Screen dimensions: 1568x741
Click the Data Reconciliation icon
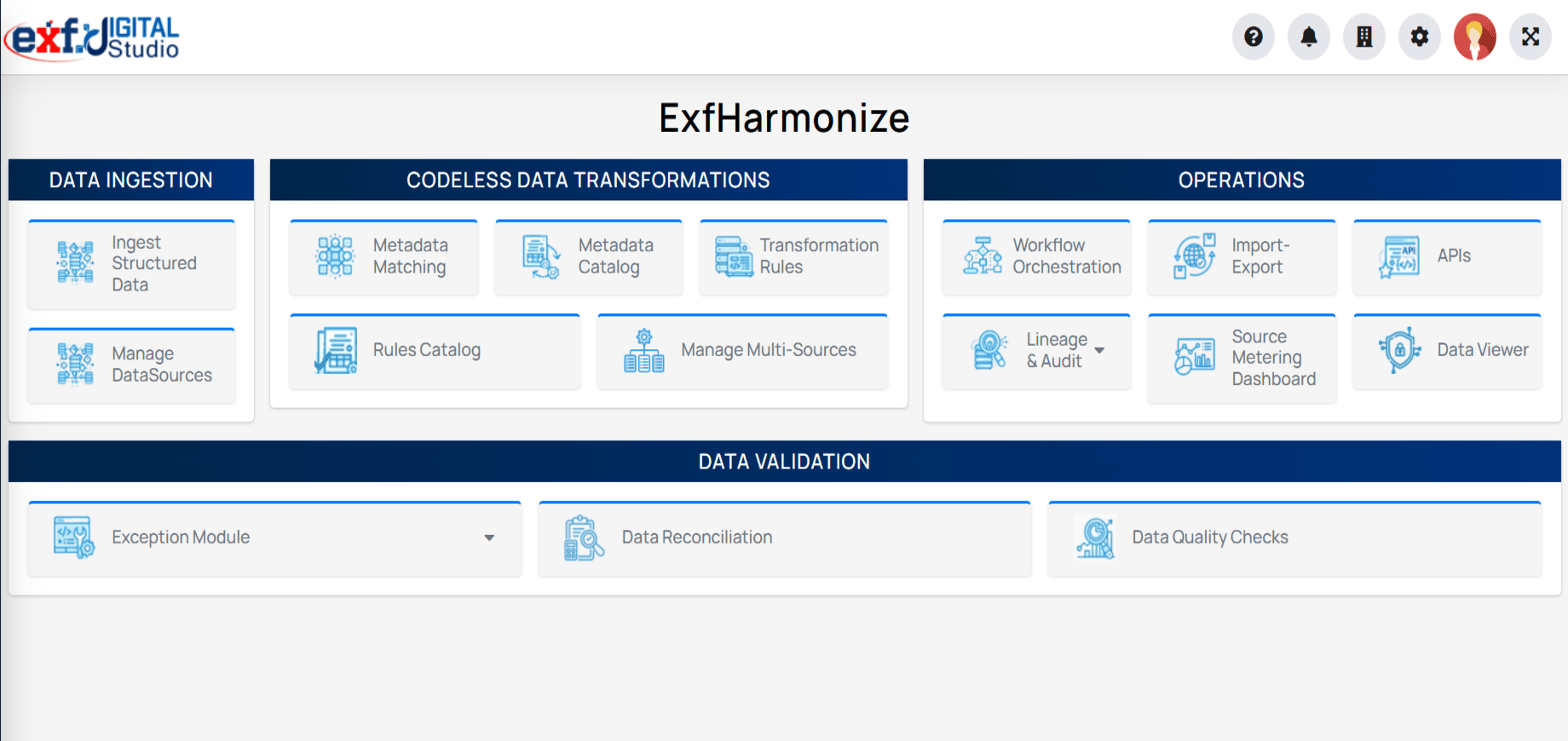coord(584,537)
